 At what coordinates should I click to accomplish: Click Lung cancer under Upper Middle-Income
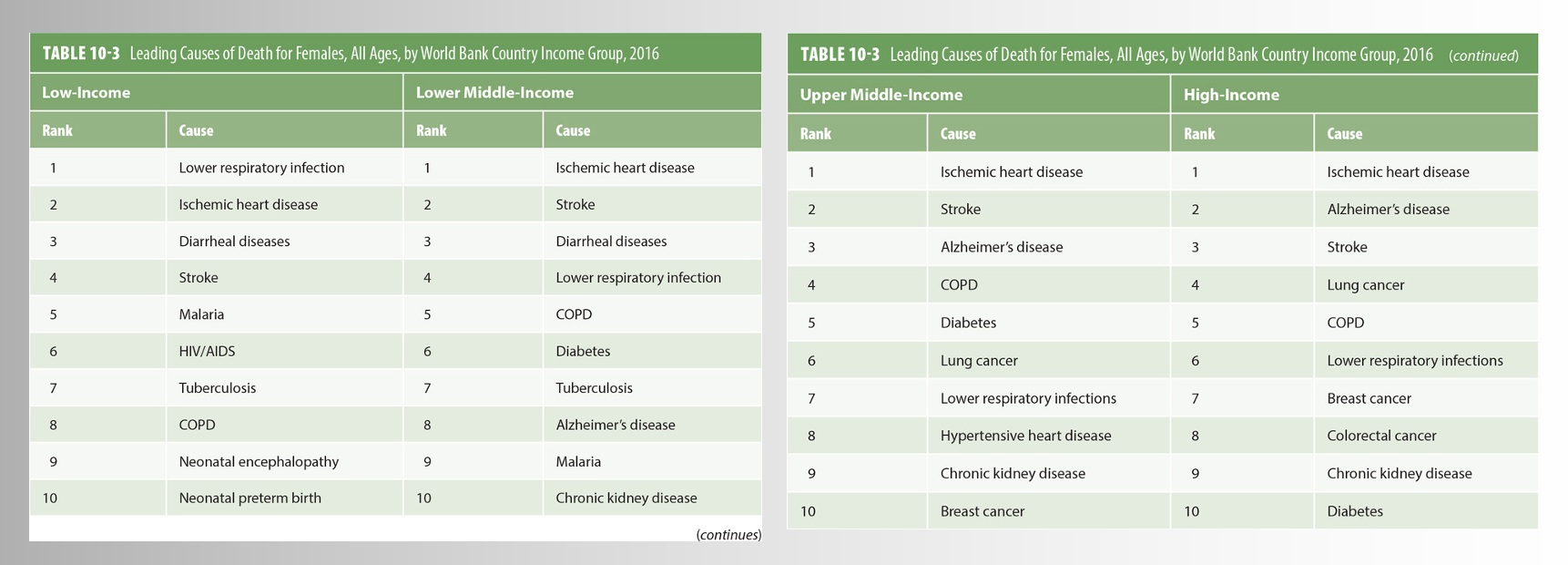(x=979, y=361)
